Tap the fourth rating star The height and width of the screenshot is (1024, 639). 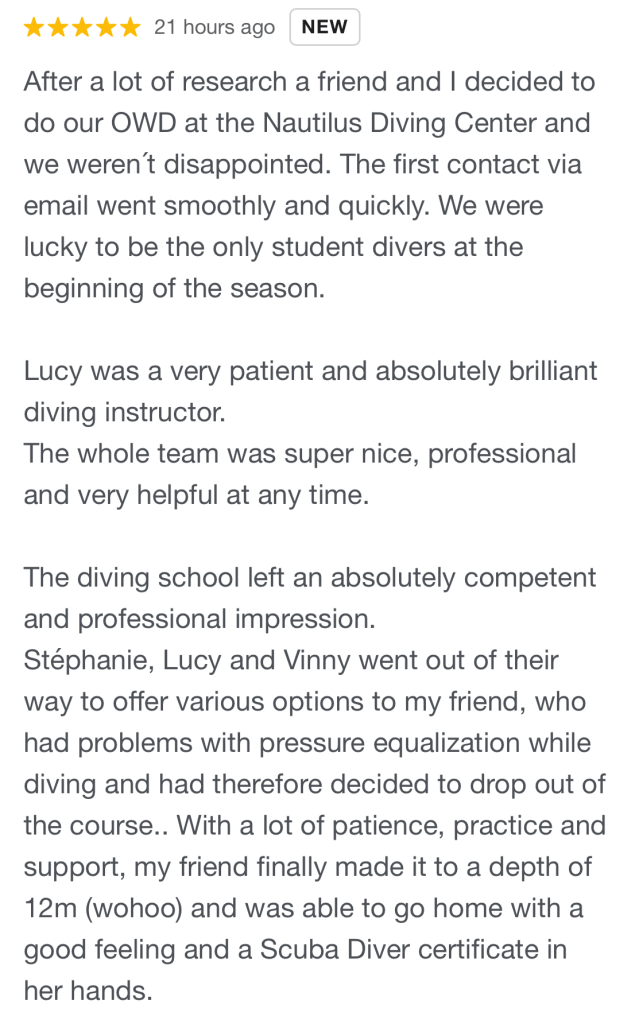coord(106,28)
